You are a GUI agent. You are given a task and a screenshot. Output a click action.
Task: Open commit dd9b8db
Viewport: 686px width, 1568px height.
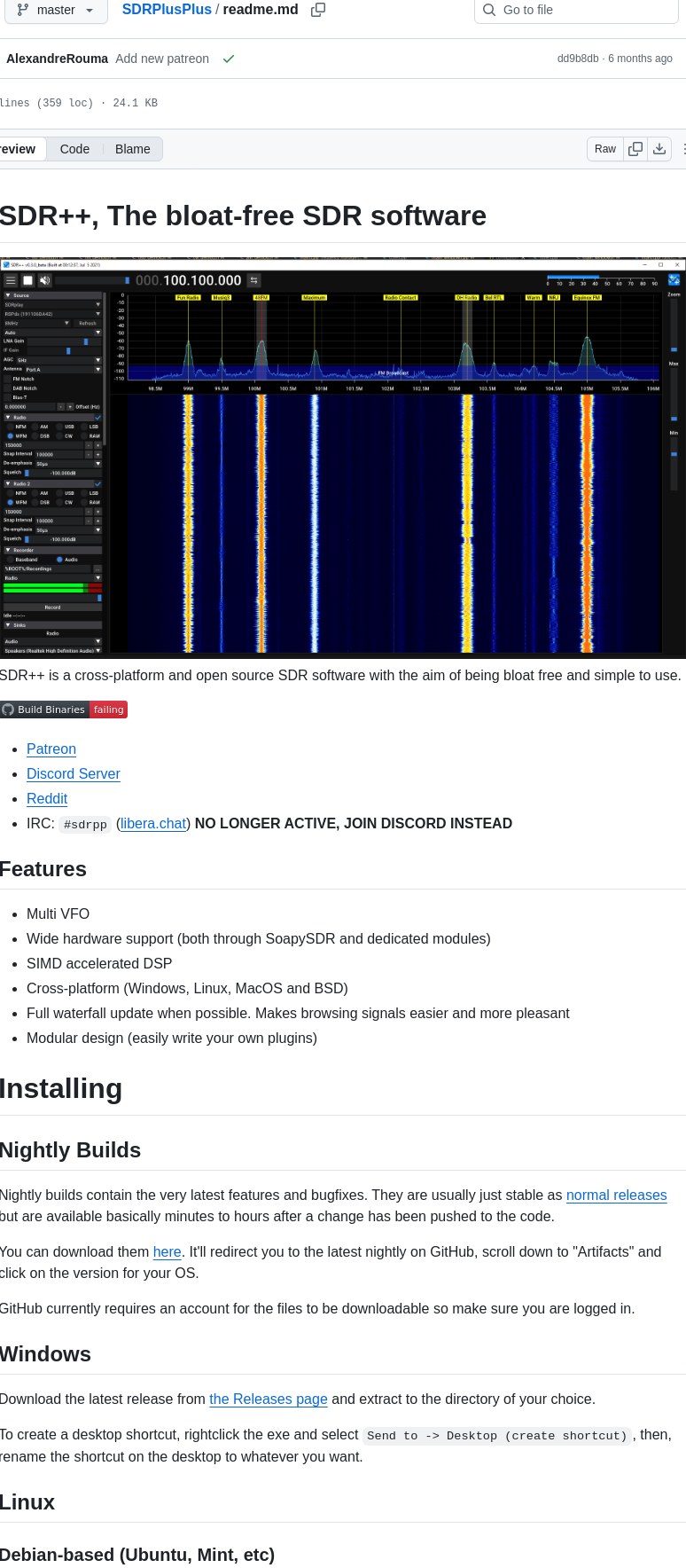[578, 59]
